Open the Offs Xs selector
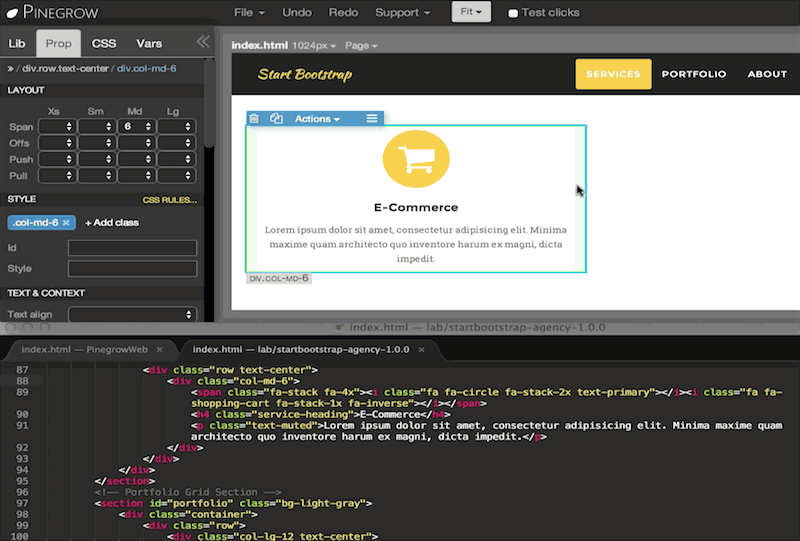This screenshot has height=541, width=800. (x=57, y=143)
